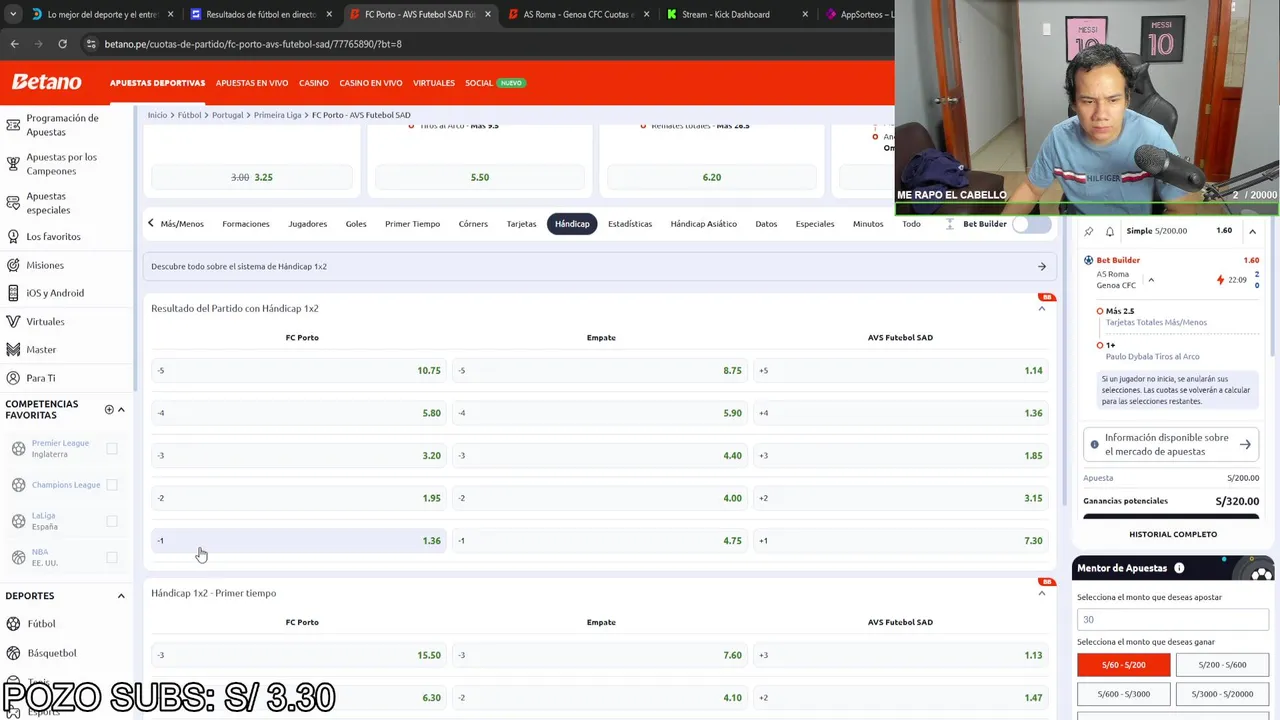Open Master in sidebar

tap(41, 349)
